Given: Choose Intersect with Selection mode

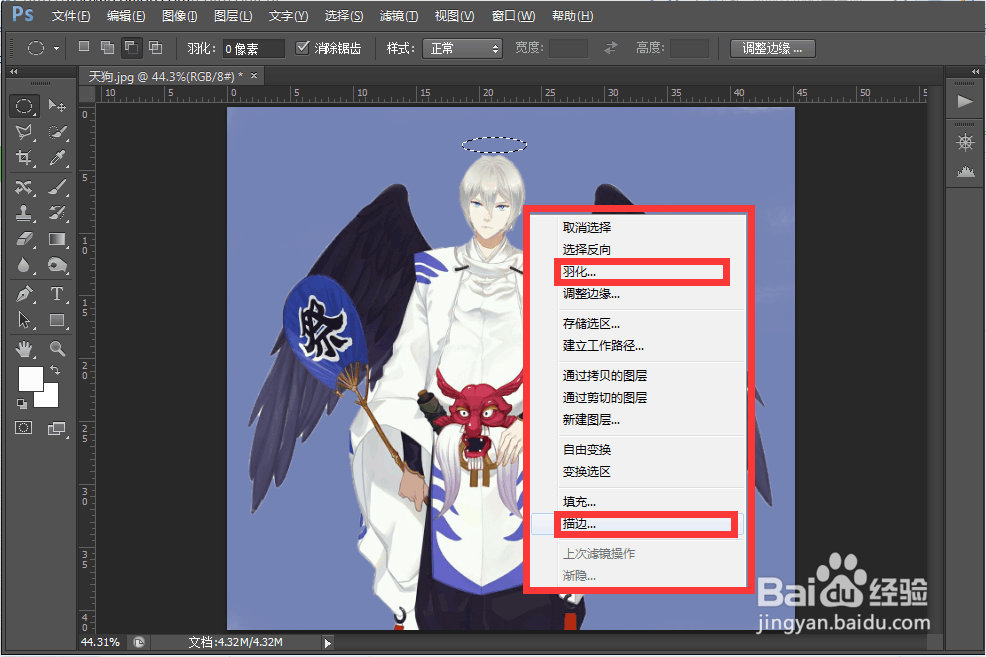Looking at the screenshot, I should click(x=155, y=47).
